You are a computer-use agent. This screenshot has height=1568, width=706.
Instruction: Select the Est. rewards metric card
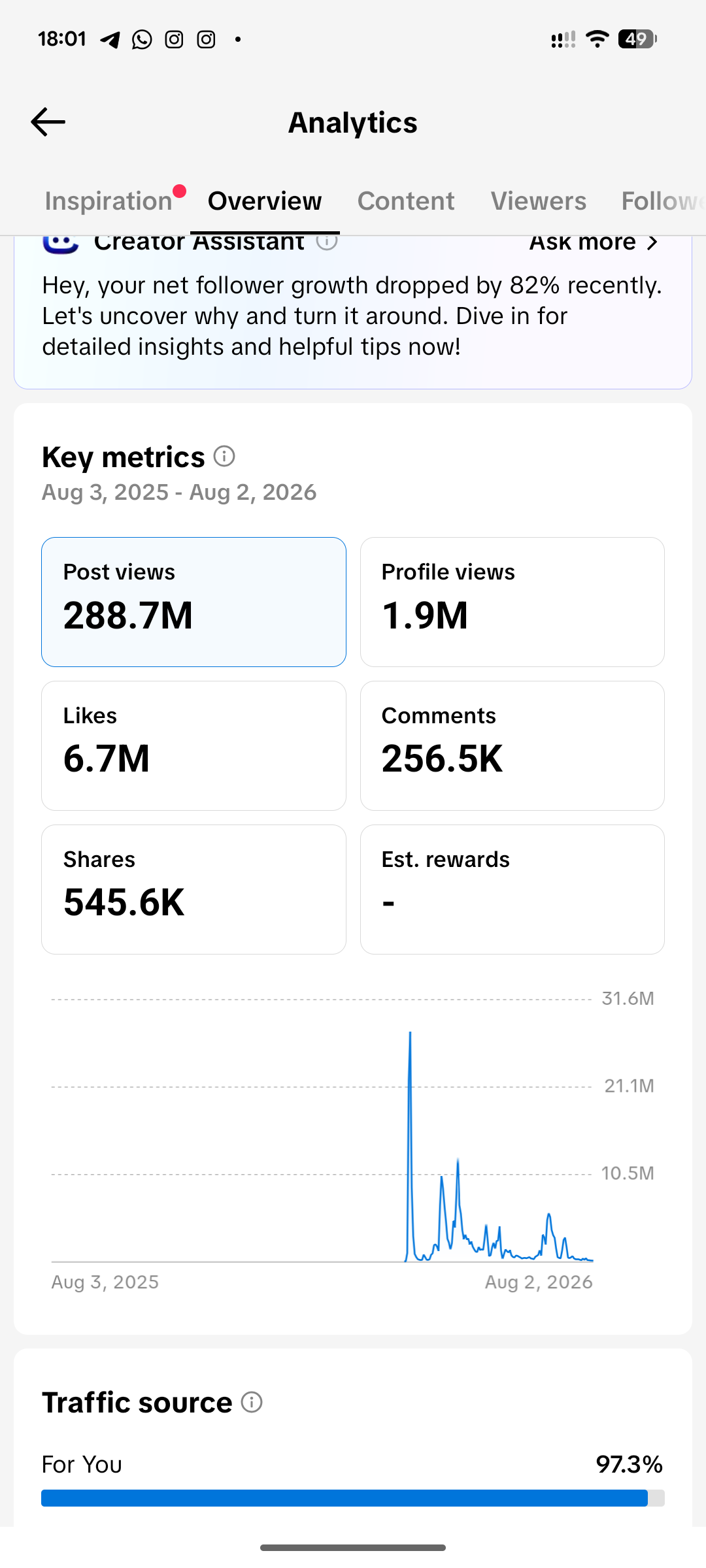(x=513, y=889)
